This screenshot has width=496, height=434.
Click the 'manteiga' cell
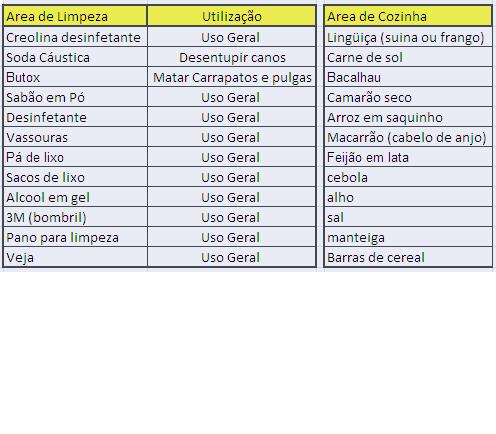pyautogui.click(x=408, y=237)
